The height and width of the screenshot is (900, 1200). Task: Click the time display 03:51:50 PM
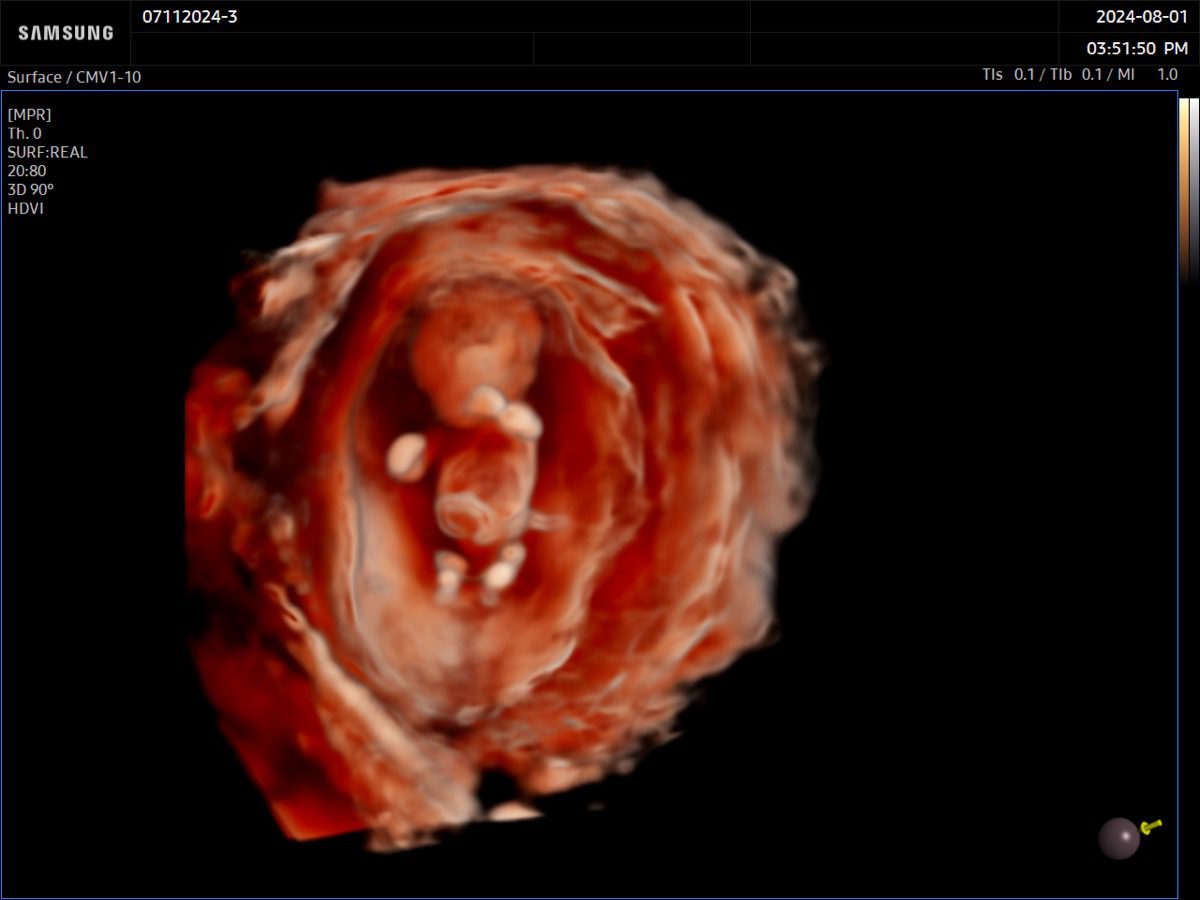pyautogui.click(x=1137, y=48)
